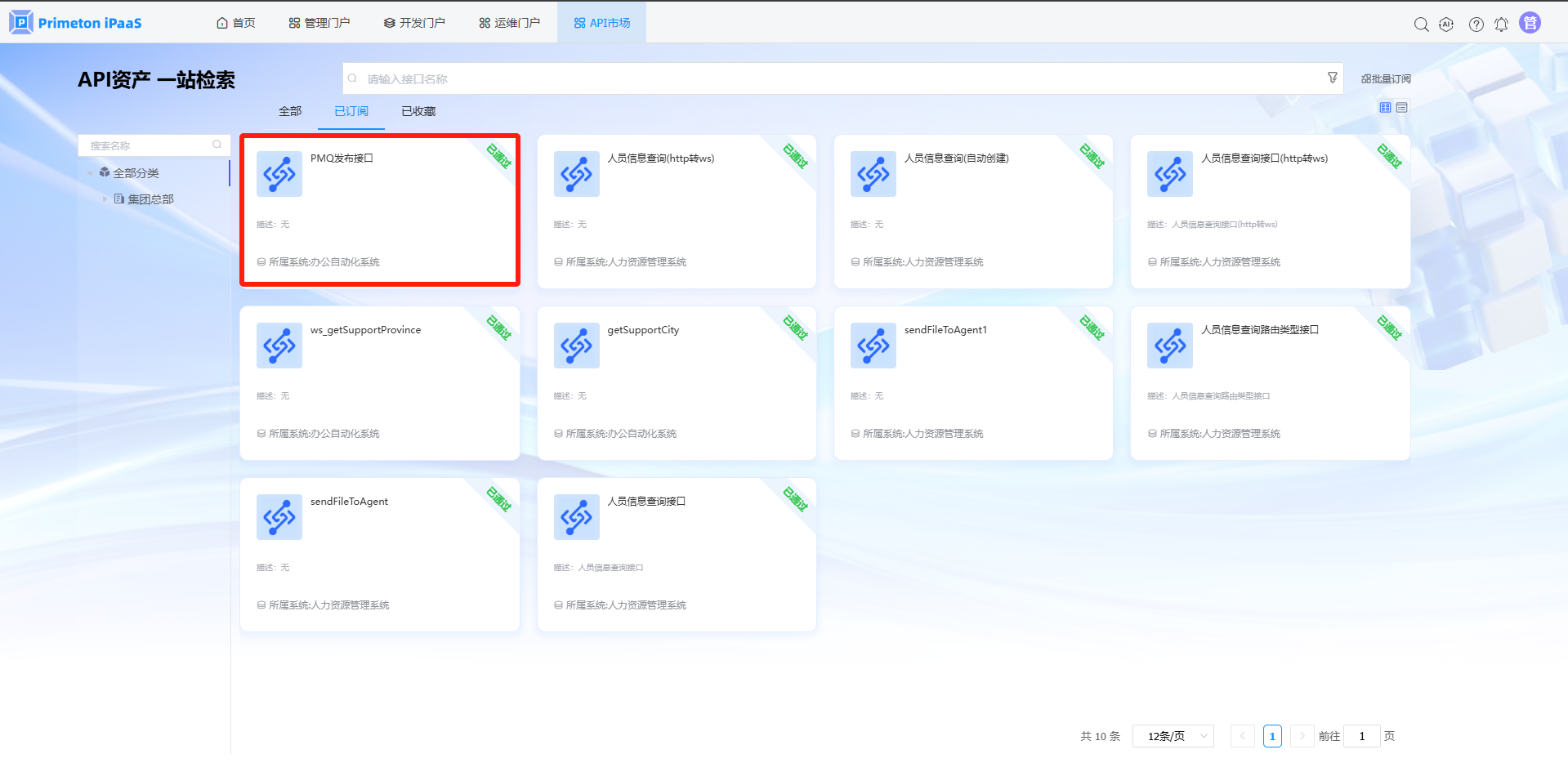Go to page 1 in pagination
This screenshot has height=772, width=1568.
pos(1272,736)
